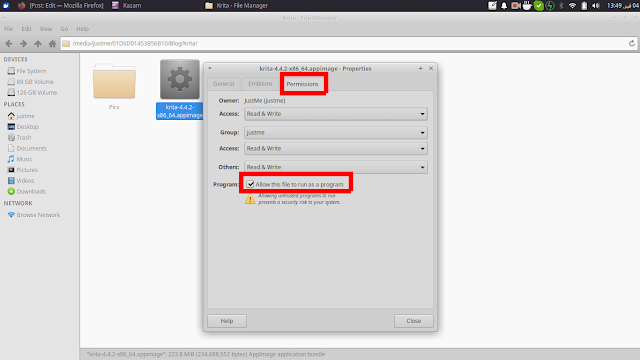
Task: Click the Bluetooth tray icon
Action: pyautogui.click(x=561, y=5)
